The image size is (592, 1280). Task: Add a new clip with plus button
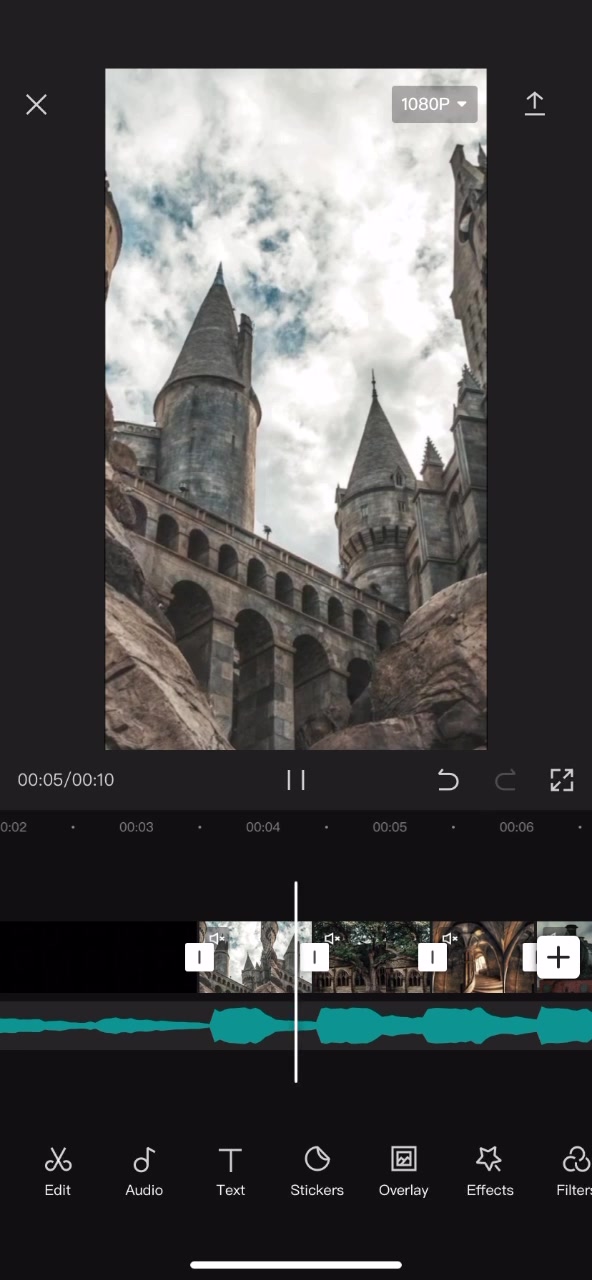[x=558, y=957]
